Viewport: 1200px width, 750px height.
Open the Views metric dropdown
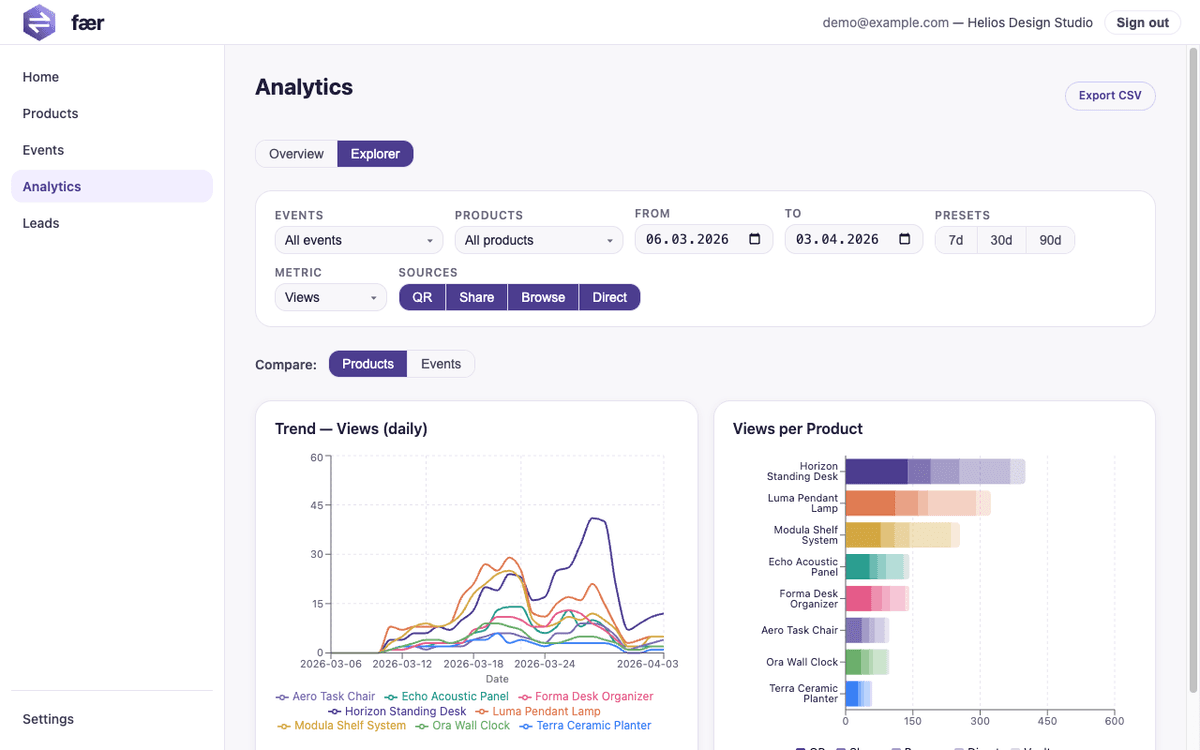[x=330, y=297]
